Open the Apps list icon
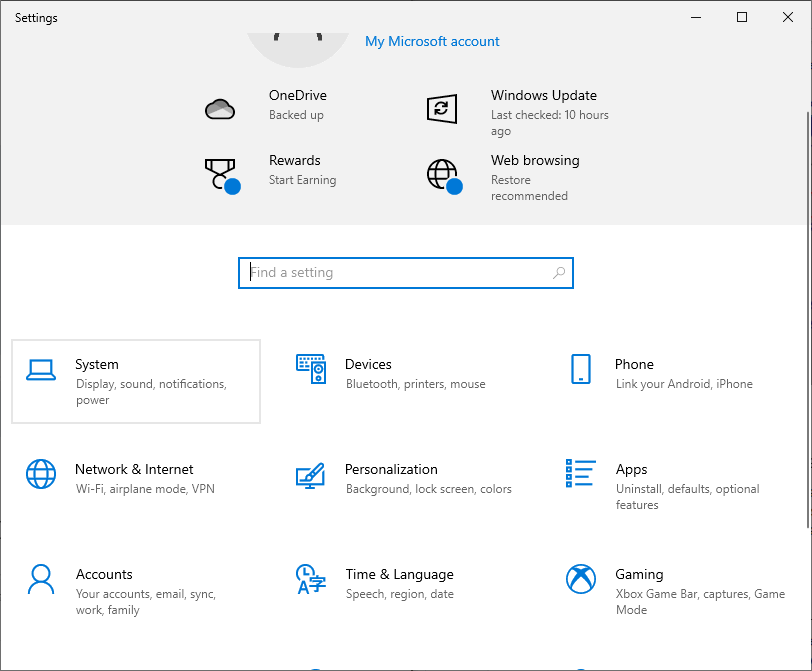The width and height of the screenshot is (812, 671). click(x=581, y=474)
